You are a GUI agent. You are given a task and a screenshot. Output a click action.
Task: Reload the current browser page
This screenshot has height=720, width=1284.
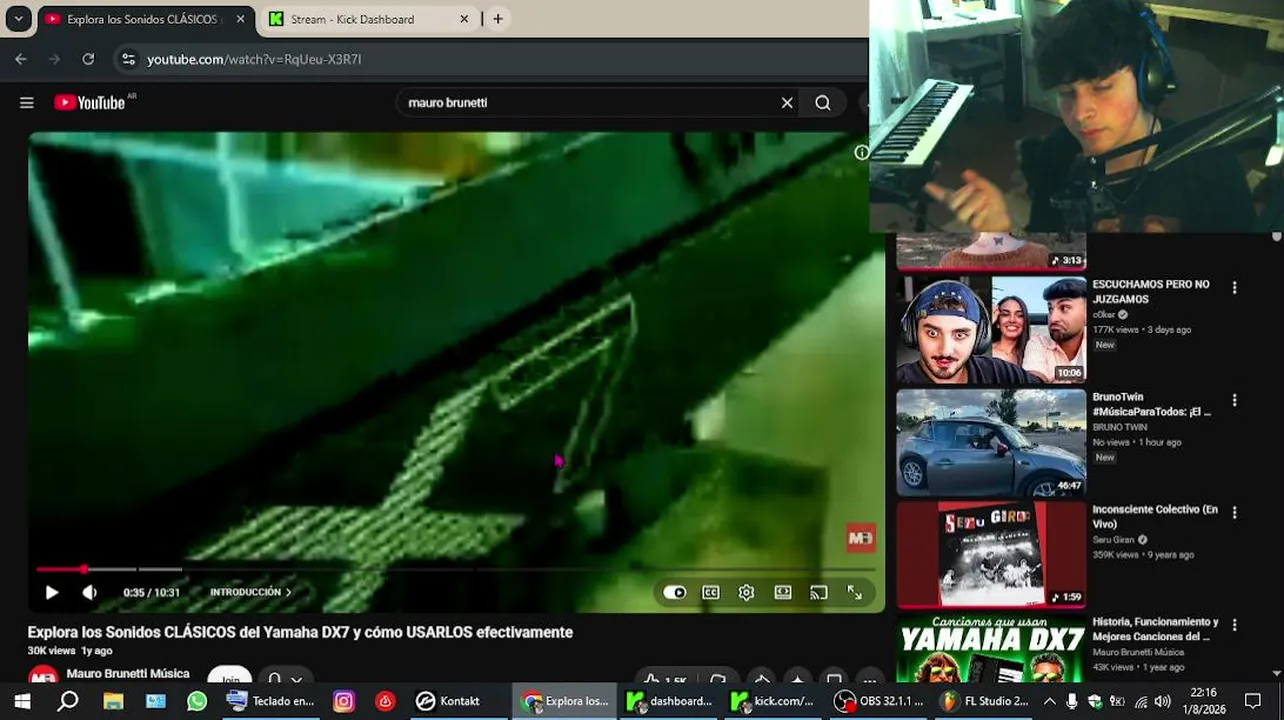tap(88, 59)
